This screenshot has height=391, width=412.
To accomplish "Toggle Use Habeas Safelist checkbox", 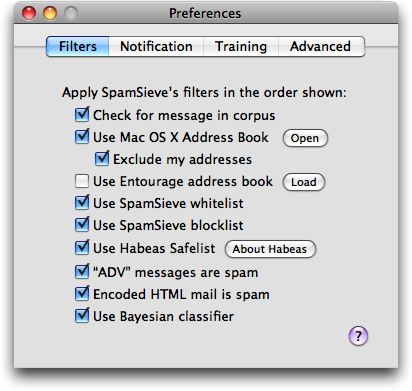I will point(82,248).
